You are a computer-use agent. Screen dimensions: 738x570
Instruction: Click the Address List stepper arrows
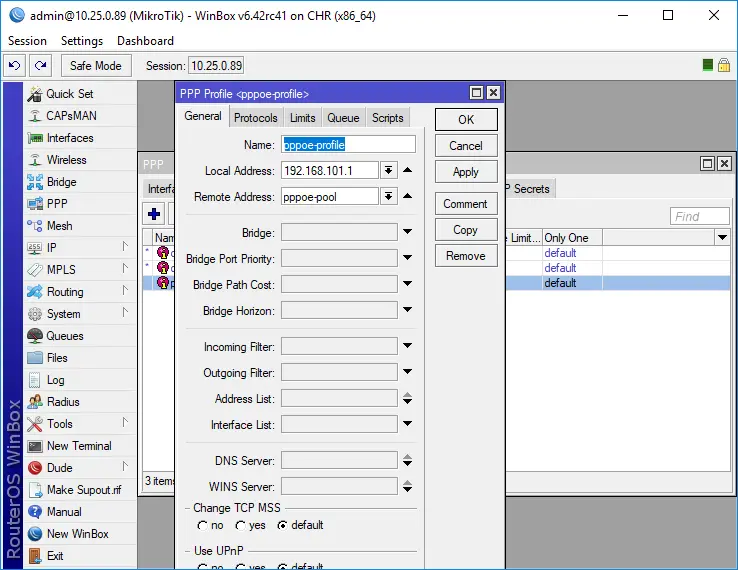click(x=408, y=399)
